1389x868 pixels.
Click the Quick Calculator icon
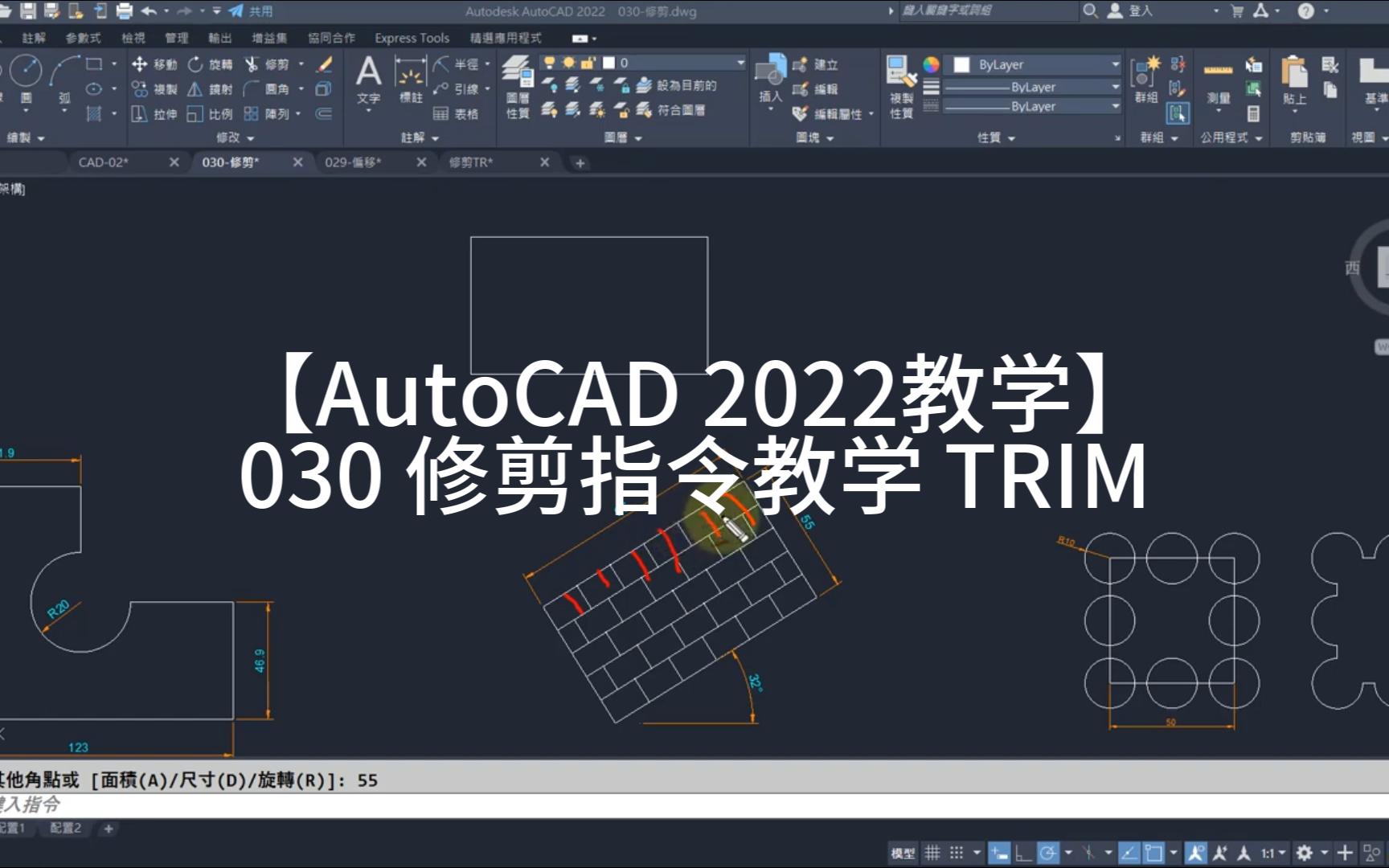coord(1253,113)
